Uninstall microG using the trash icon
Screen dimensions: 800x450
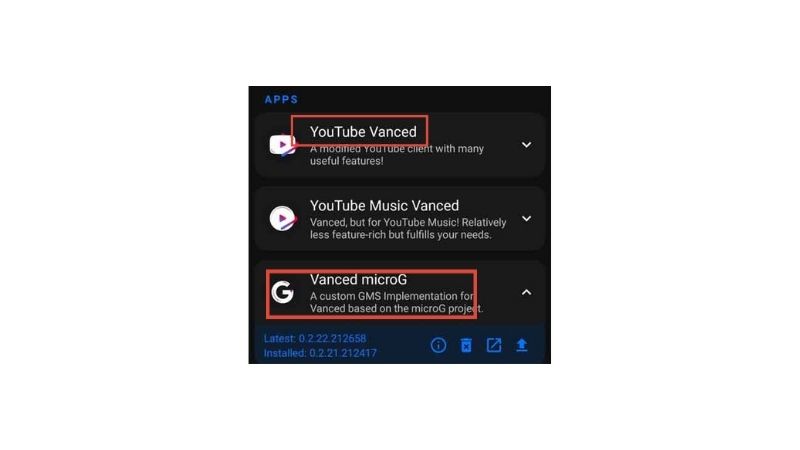coord(466,345)
